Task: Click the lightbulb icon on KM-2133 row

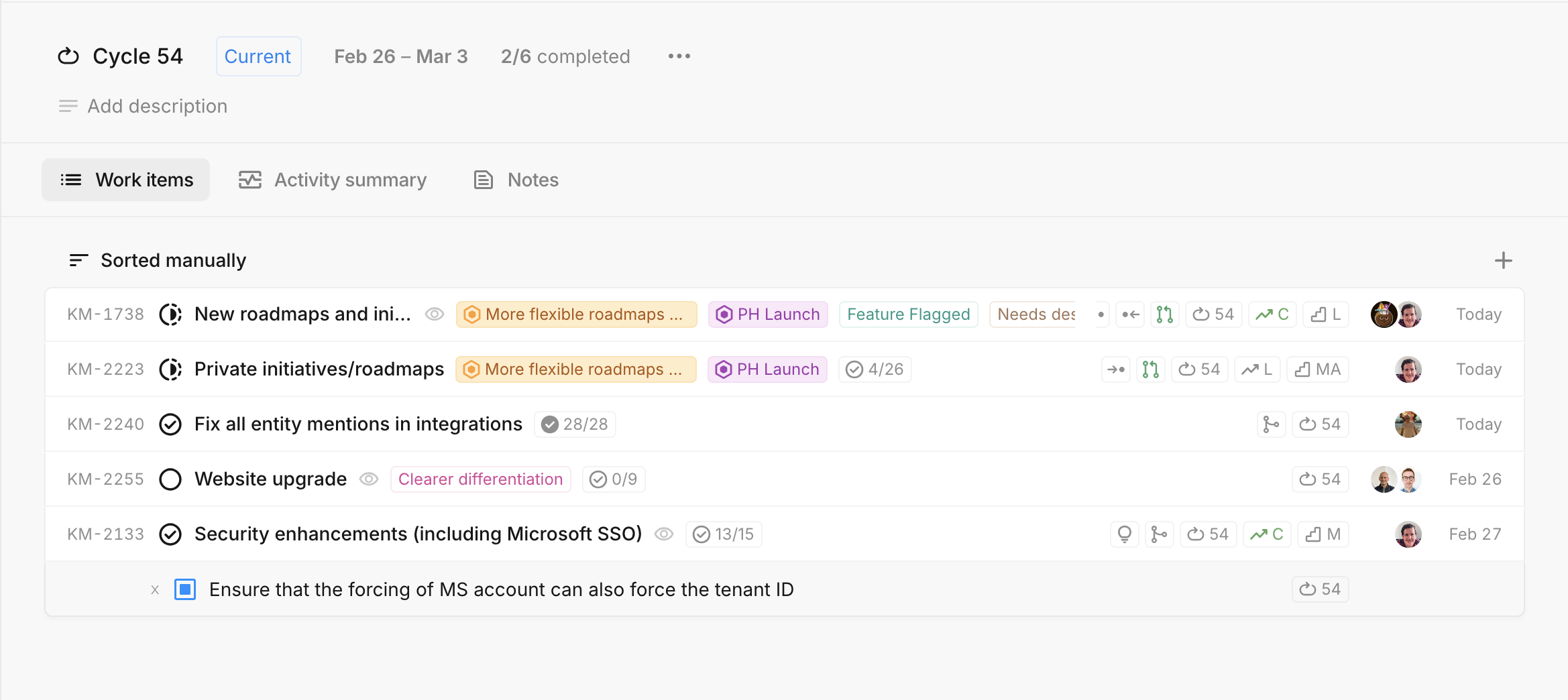Action: pyautogui.click(x=1124, y=534)
